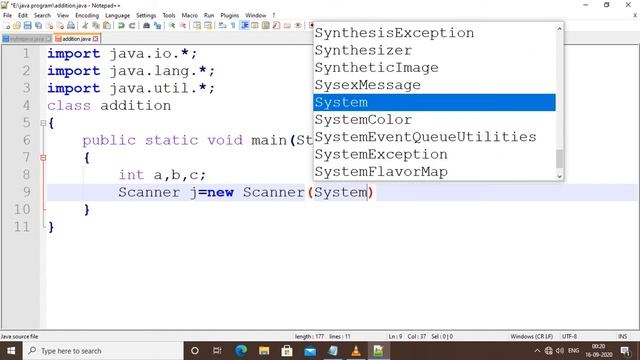This screenshot has width=640, height=360.
Task: Open Microsoft Edge from the taskbar
Action: [241, 351]
